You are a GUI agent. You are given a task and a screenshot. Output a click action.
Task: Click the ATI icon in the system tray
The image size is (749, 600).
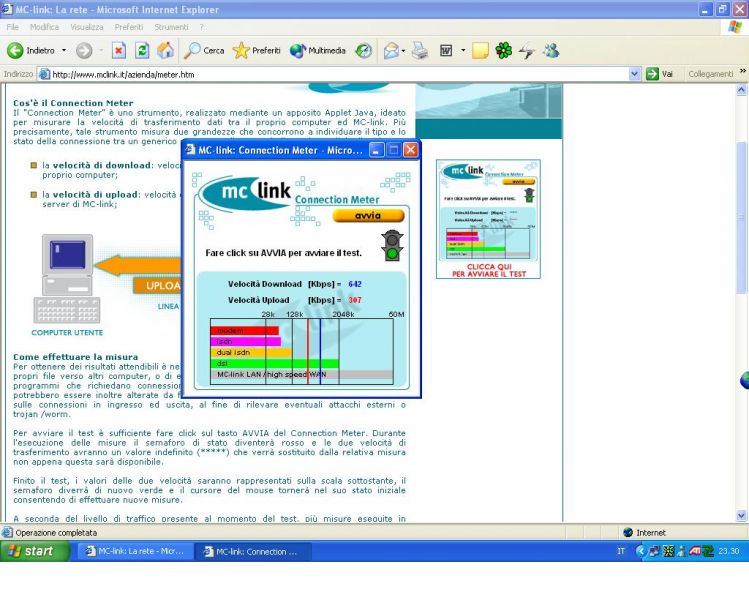[x=695, y=551]
